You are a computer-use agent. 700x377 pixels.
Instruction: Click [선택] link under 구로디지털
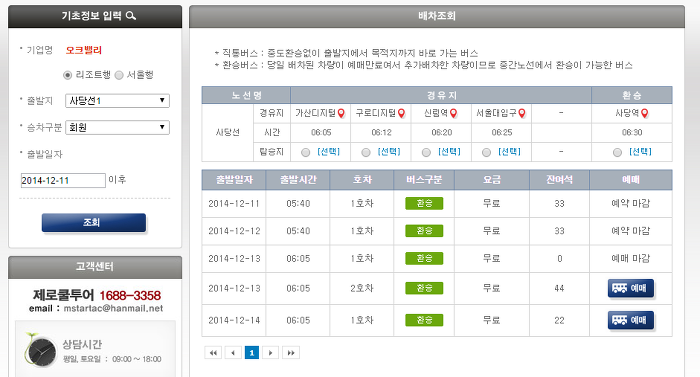point(389,152)
